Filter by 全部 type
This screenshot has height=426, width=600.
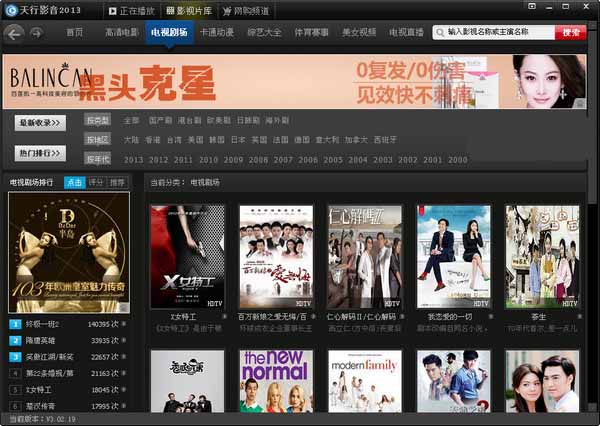[131, 121]
